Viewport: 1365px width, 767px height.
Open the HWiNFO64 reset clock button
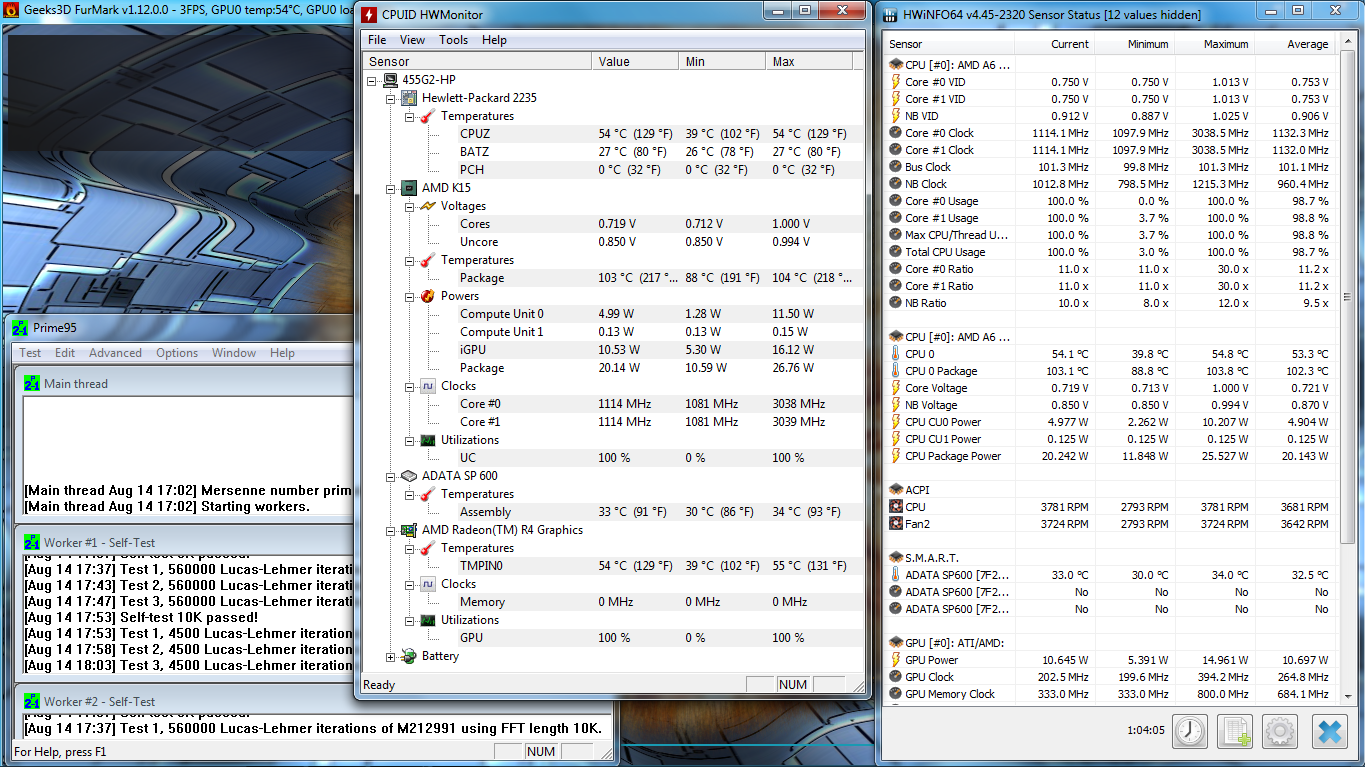pos(1190,731)
